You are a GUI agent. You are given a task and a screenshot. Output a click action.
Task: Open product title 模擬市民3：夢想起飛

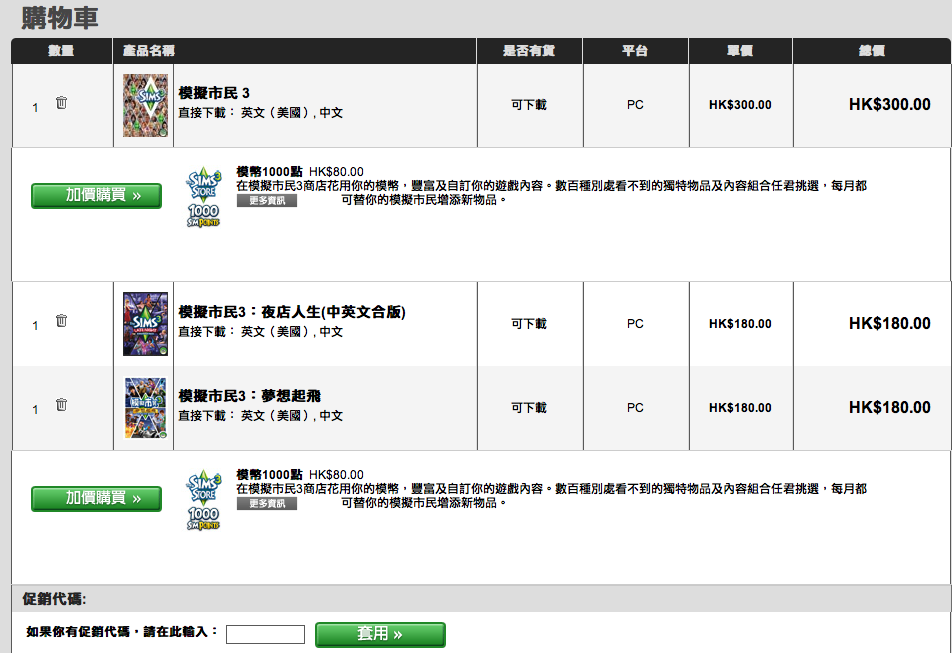click(x=250, y=396)
